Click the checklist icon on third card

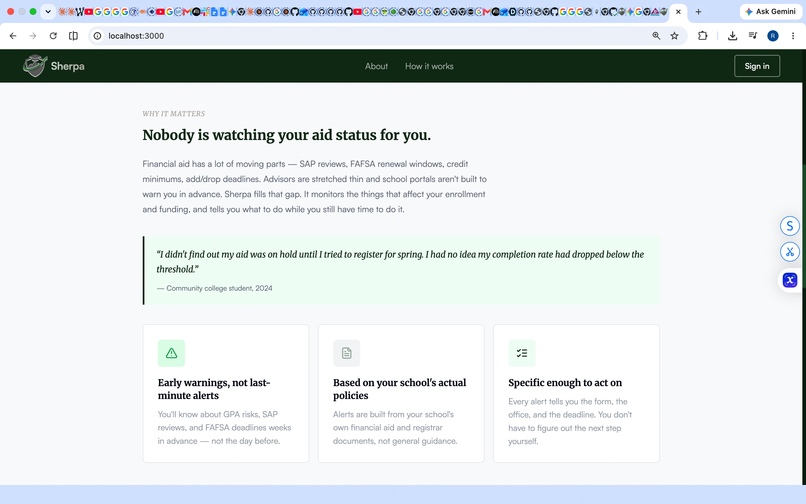pos(522,353)
